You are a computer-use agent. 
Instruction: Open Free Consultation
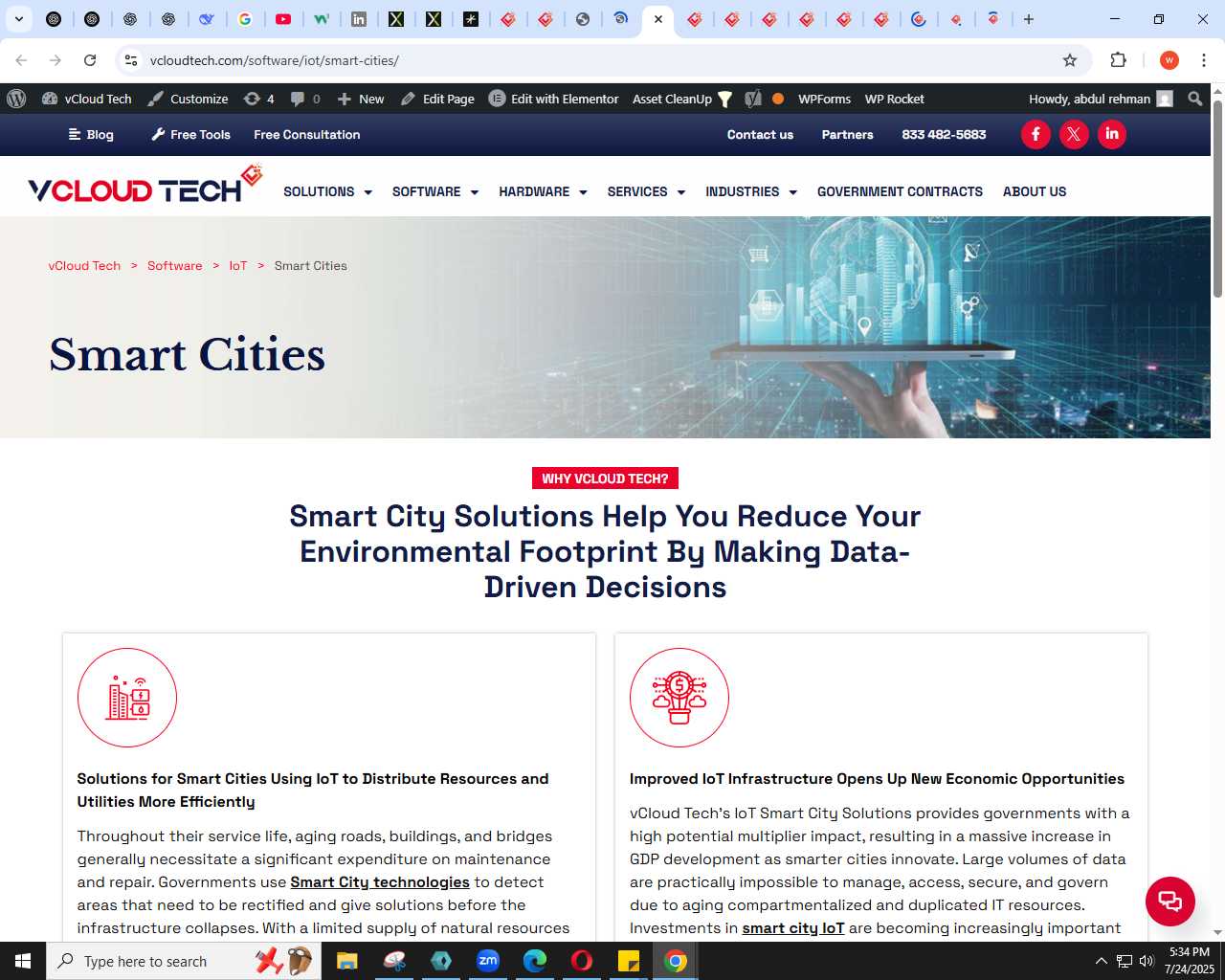pyautogui.click(x=307, y=135)
